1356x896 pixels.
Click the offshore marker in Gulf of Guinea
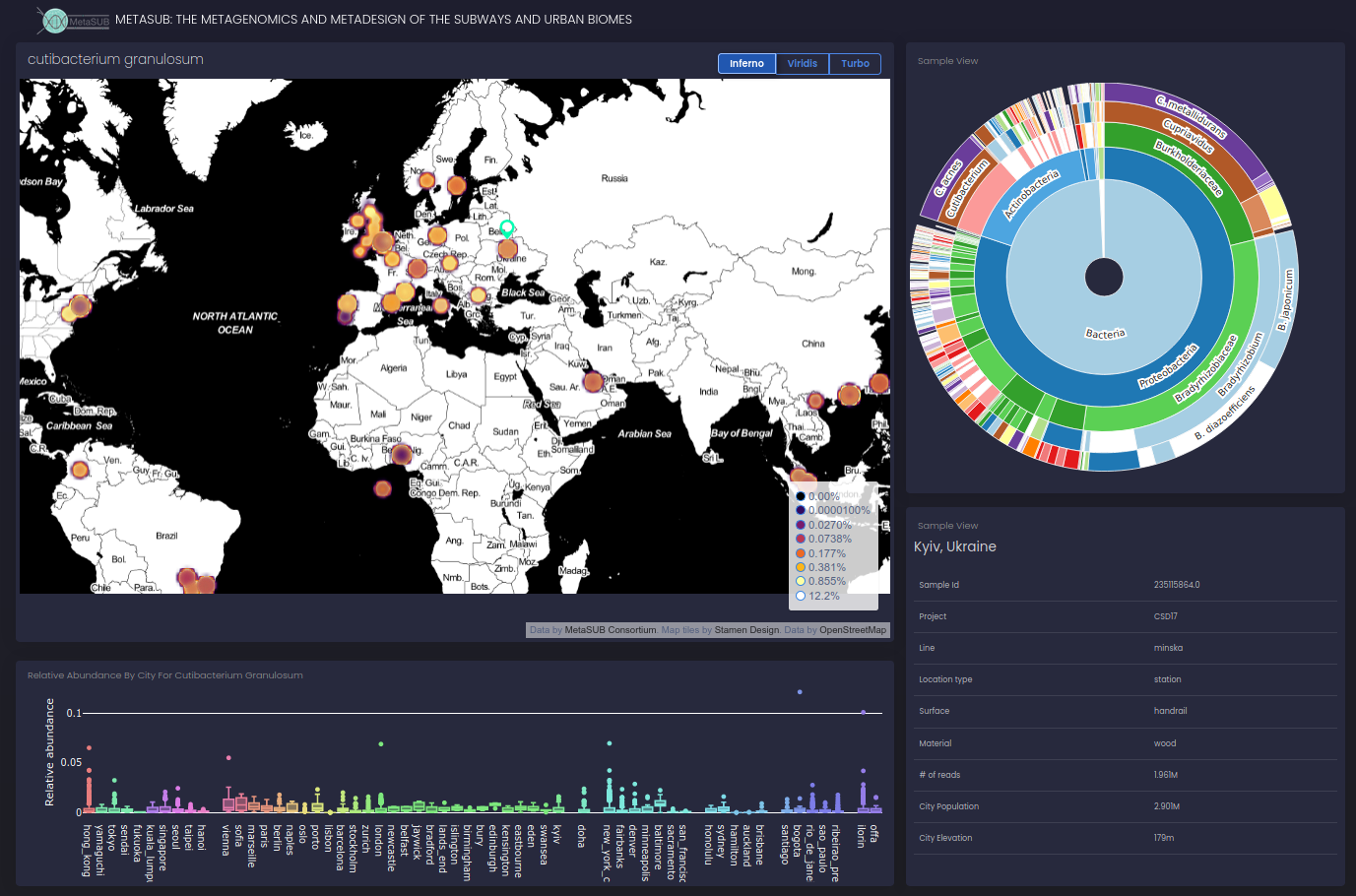coord(383,487)
